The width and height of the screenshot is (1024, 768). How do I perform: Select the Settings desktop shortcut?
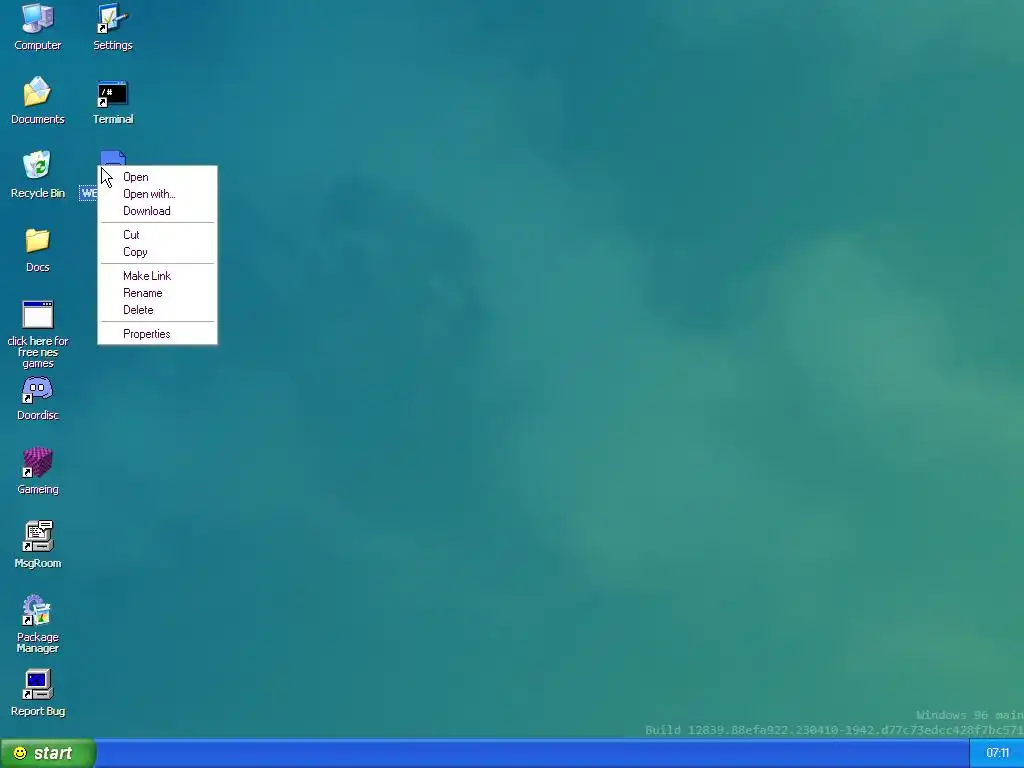click(112, 18)
